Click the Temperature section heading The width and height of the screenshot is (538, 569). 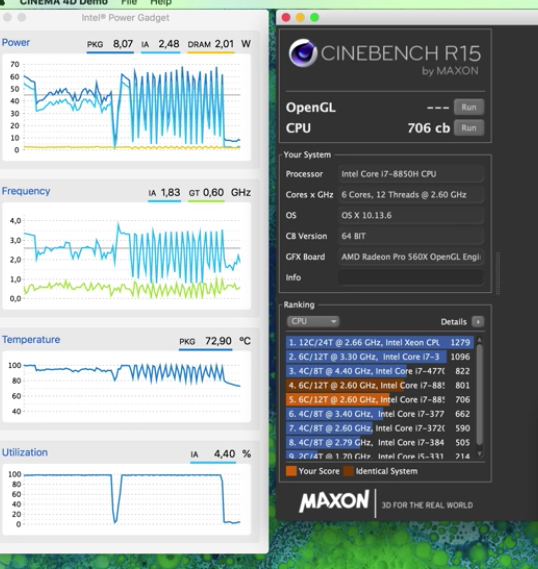tap(31, 340)
